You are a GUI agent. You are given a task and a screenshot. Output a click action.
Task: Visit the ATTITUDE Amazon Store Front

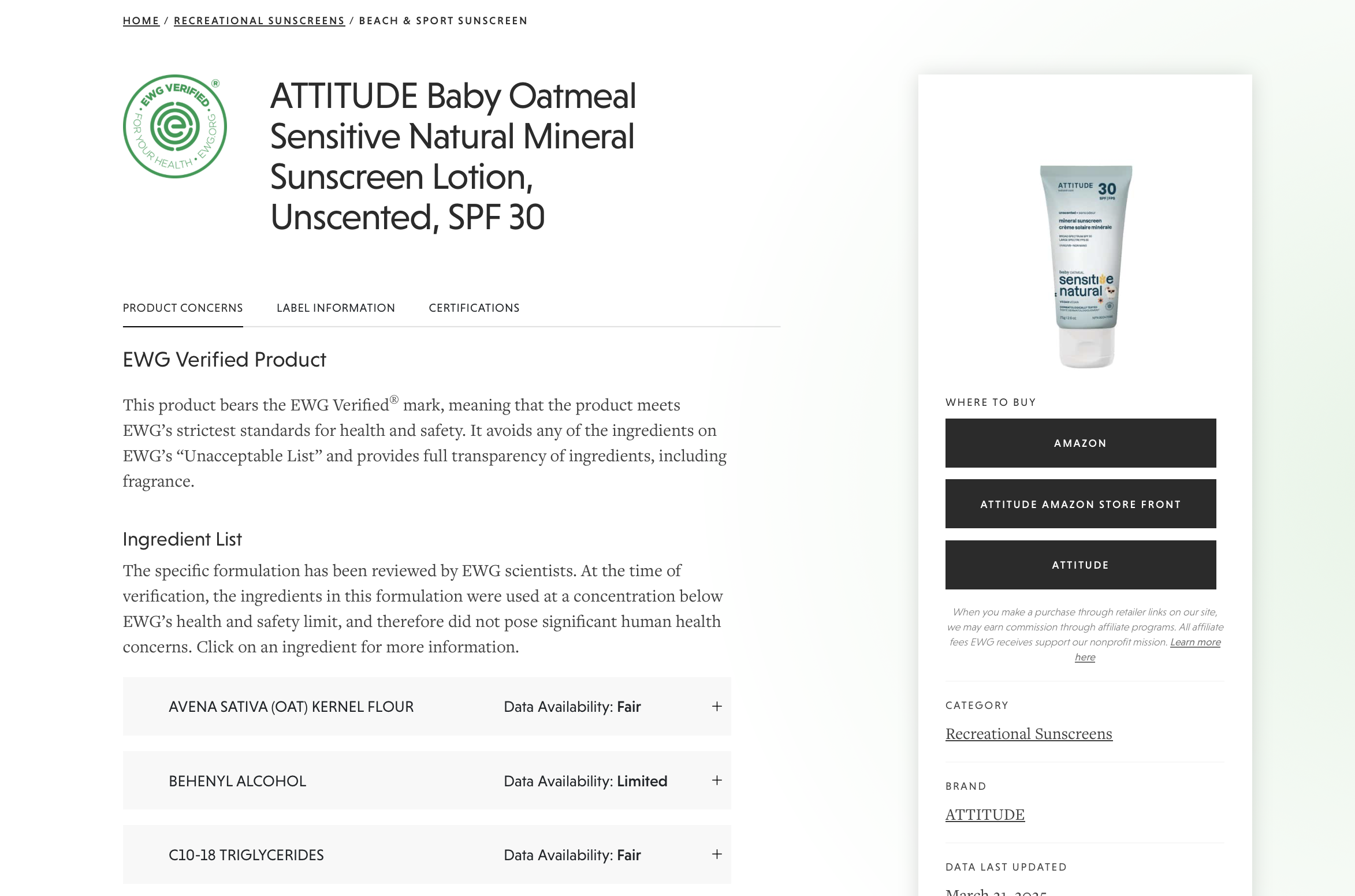[x=1080, y=504]
